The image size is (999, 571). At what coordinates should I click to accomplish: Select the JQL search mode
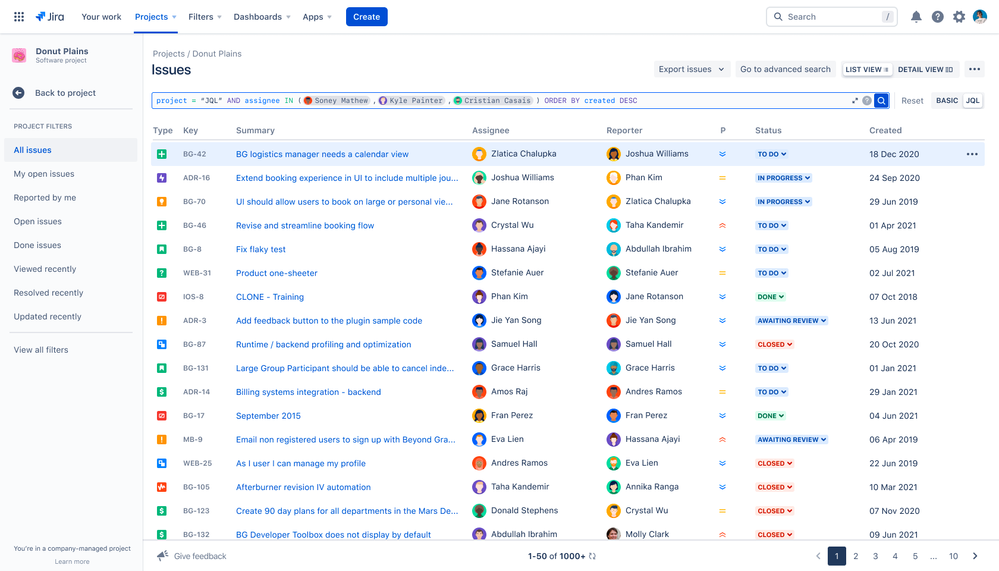pyautogui.click(x=972, y=101)
